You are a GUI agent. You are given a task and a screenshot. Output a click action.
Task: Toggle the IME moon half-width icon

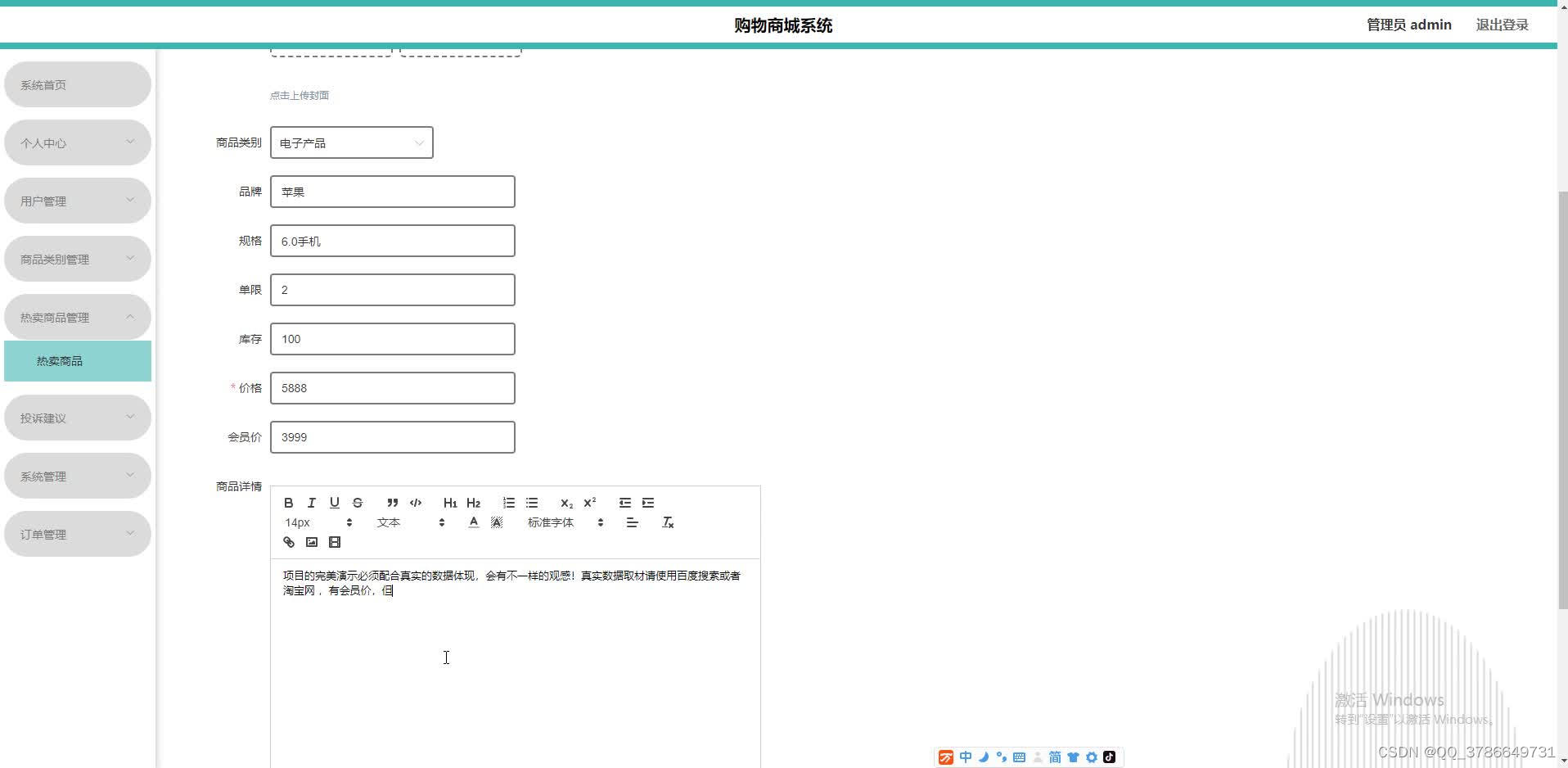point(984,757)
